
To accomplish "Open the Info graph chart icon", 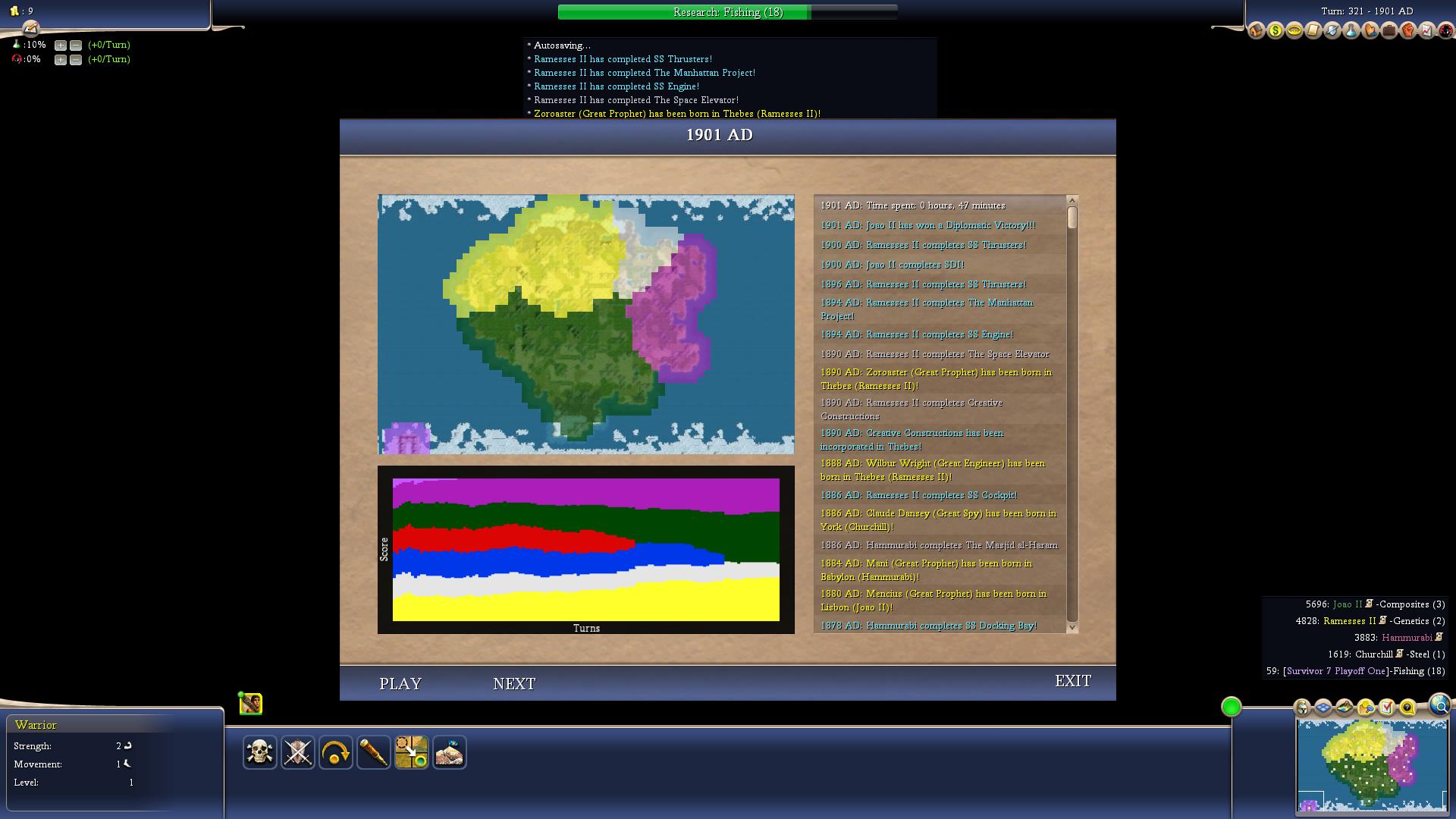I will coord(1427,30).
